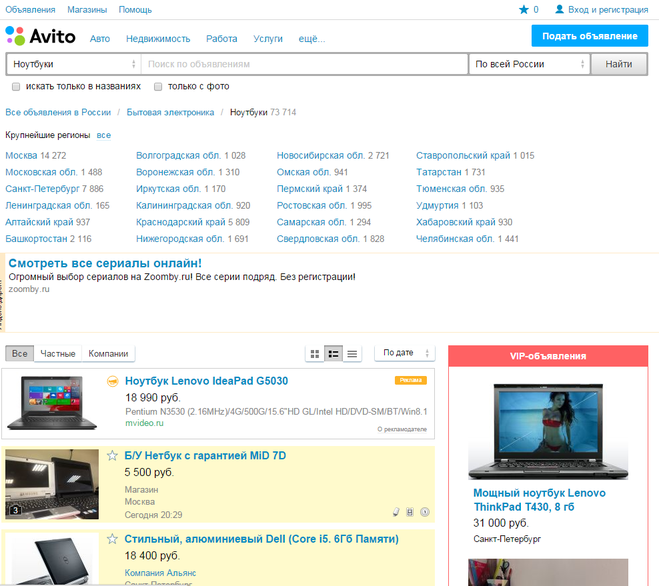Screen dimensions: 659x586
Task: Tick the 'только с фото' checkbox
Action: pyautogui.click(x=158, y=87)
